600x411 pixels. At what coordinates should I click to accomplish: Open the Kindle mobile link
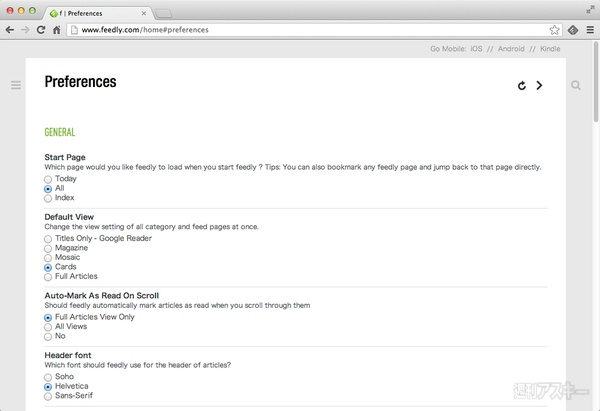tap(550, 49)
